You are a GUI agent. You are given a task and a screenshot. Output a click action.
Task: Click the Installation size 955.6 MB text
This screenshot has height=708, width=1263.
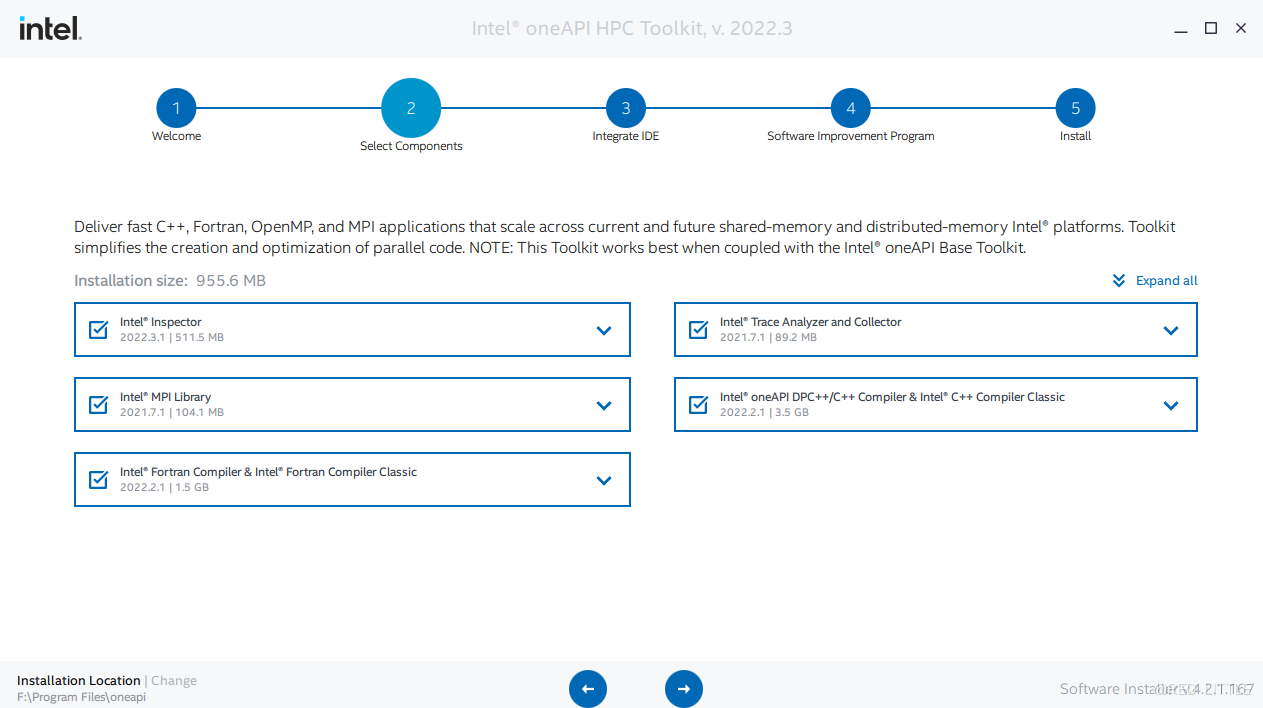coord(170,281)
